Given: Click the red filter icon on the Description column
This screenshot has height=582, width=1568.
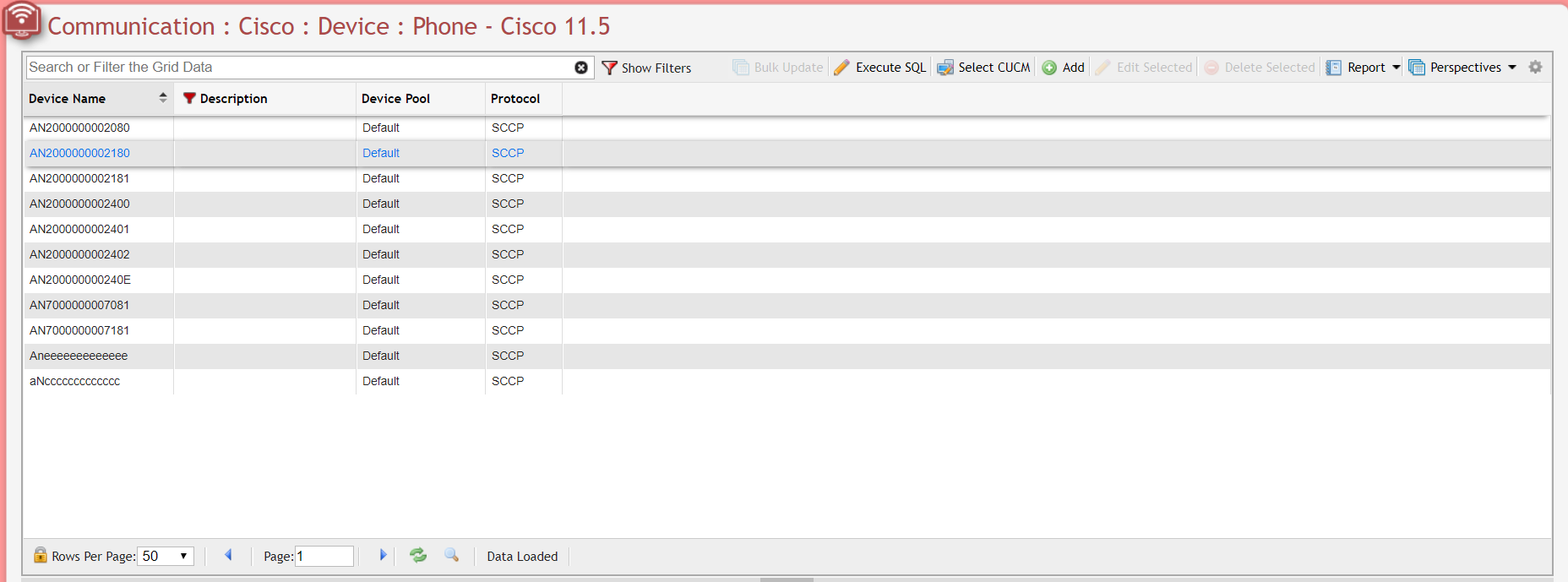Looking at the screenshot, I should [x=189, y=99].
